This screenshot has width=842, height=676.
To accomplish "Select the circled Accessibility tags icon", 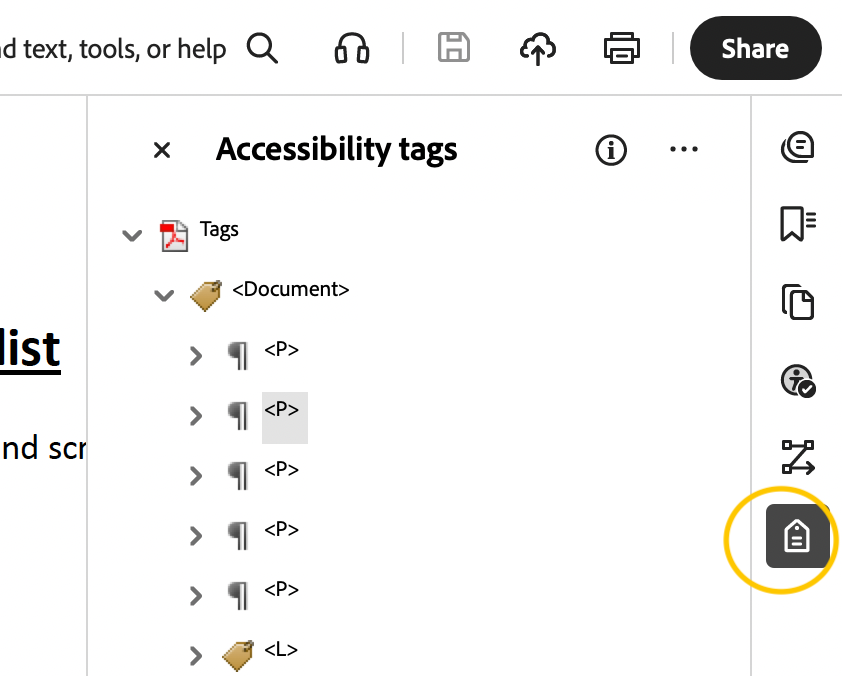I will tap(798, 538).
